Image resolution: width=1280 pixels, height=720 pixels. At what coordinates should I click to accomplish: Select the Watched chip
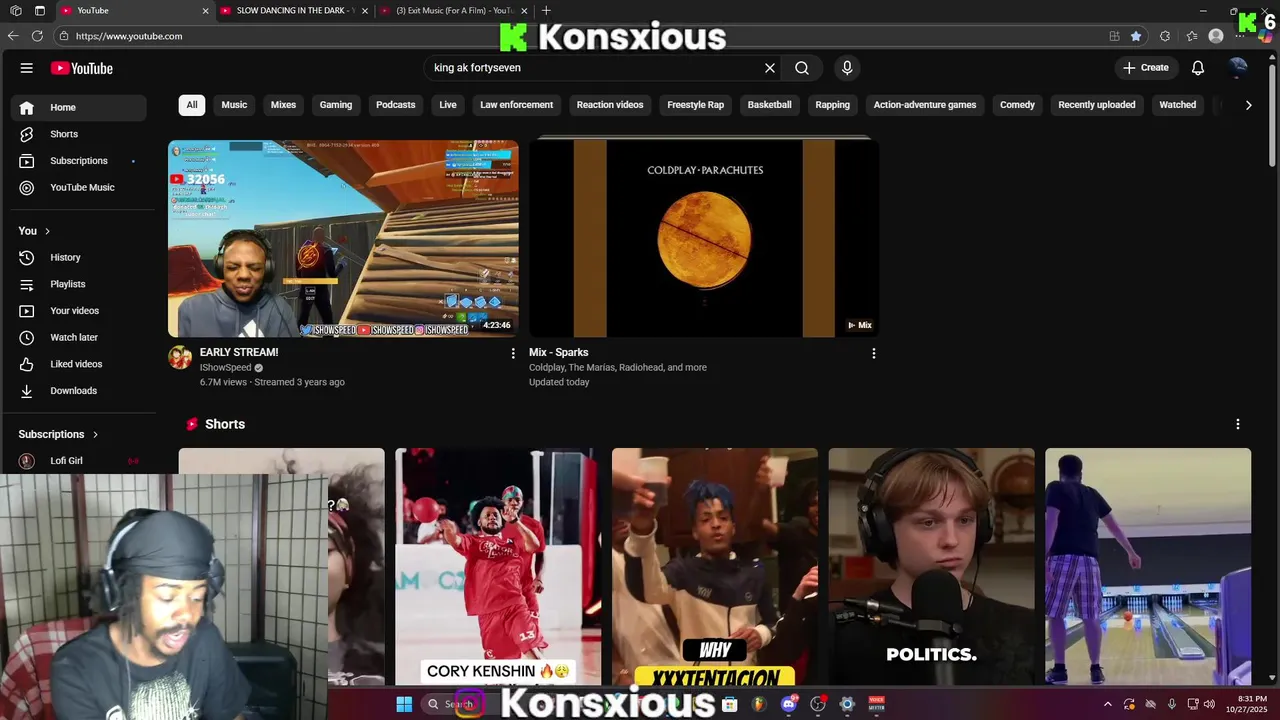(x=1177, y=105)
